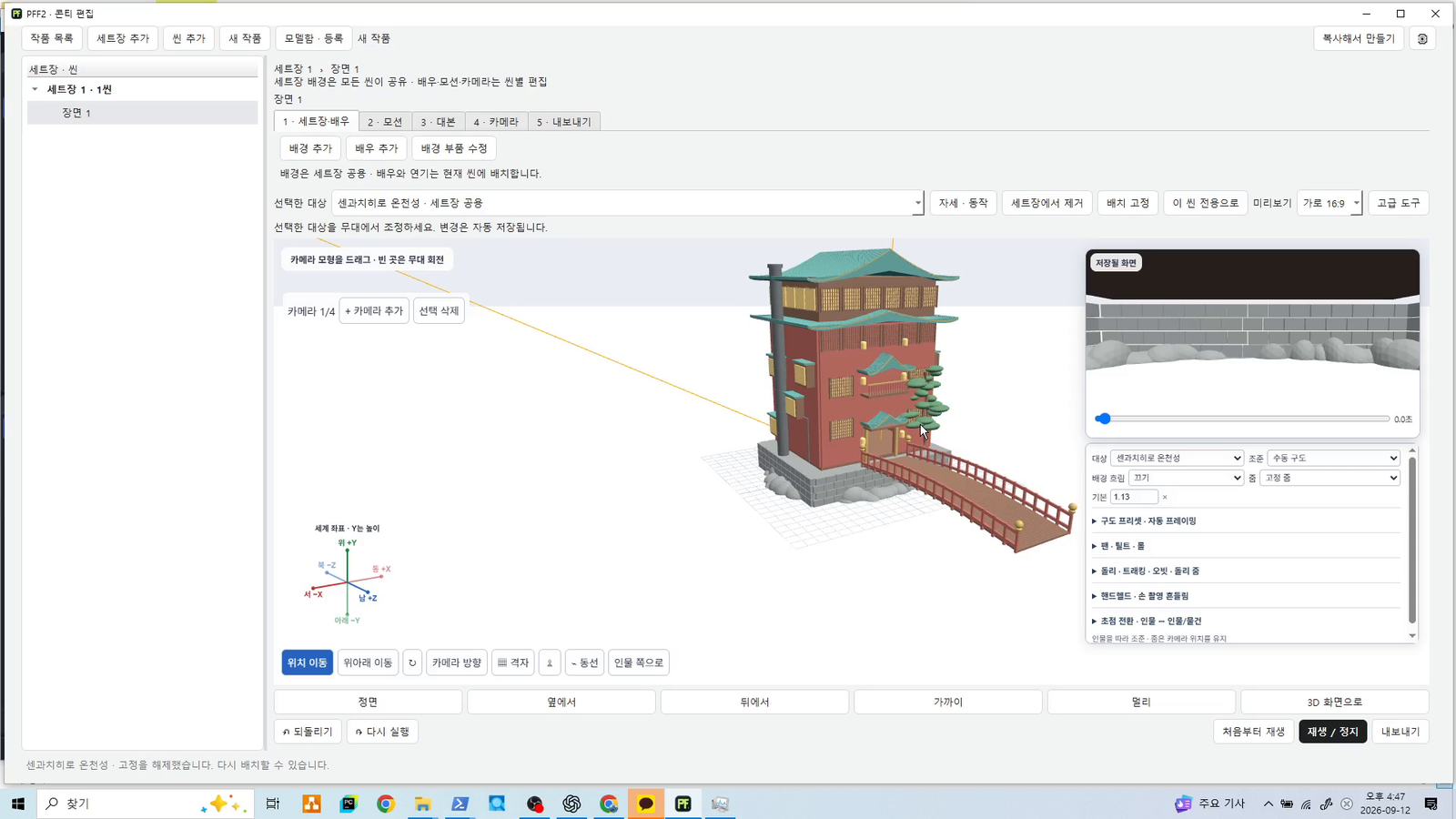Open the 대상 target dropdown in camera panel
Viewport: 1456px width, 819px height.
tap(1177, 458)
